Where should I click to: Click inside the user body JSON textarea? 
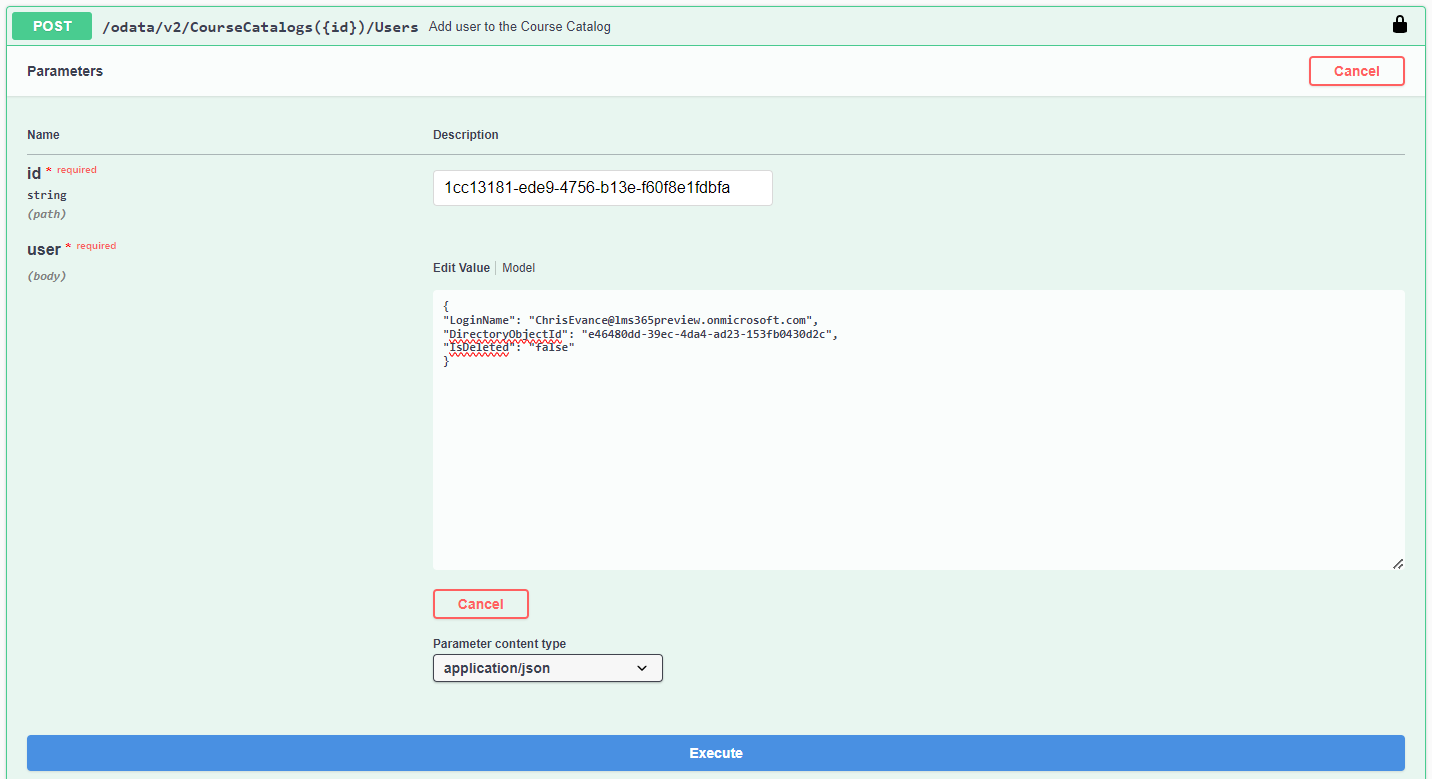pos(900,430)
